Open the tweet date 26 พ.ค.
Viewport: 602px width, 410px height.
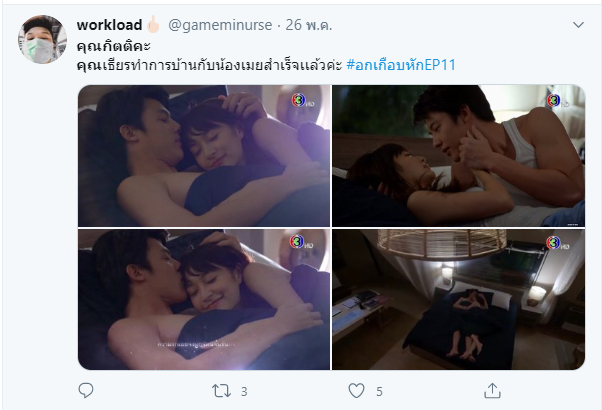pos(309,25)
